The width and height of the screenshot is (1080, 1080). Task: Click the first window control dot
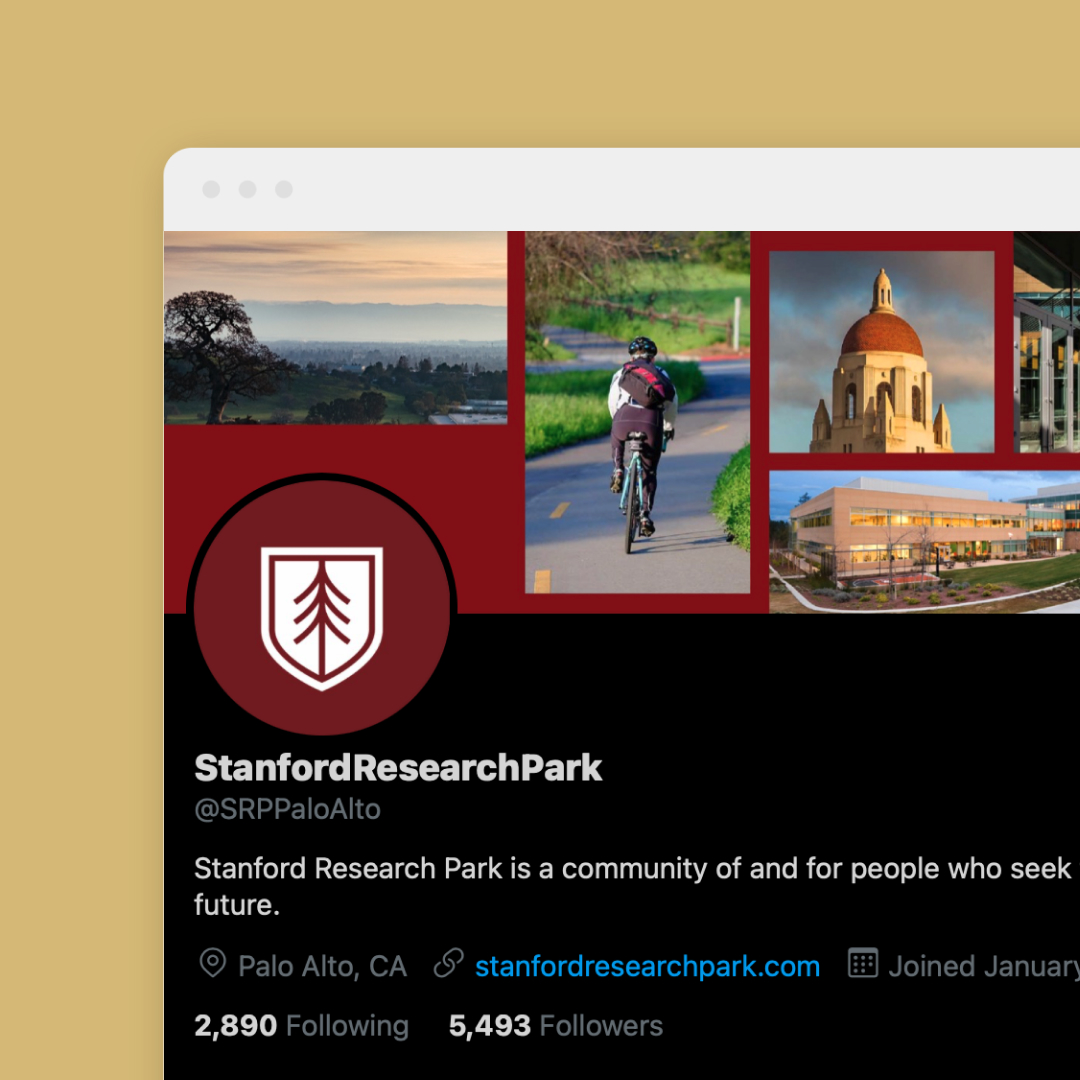211,189
